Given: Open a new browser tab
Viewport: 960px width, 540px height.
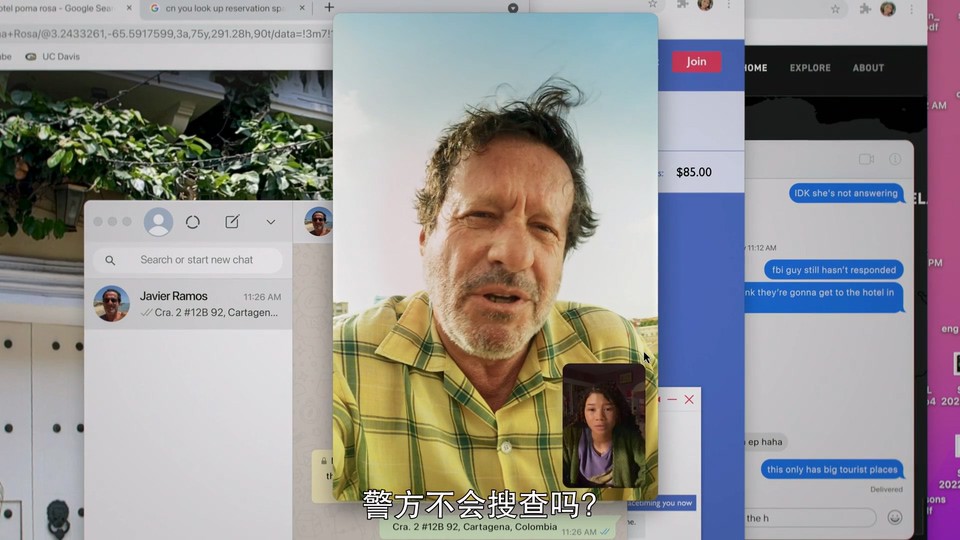Looking at the screenshot, I should [x=329, y=8].
